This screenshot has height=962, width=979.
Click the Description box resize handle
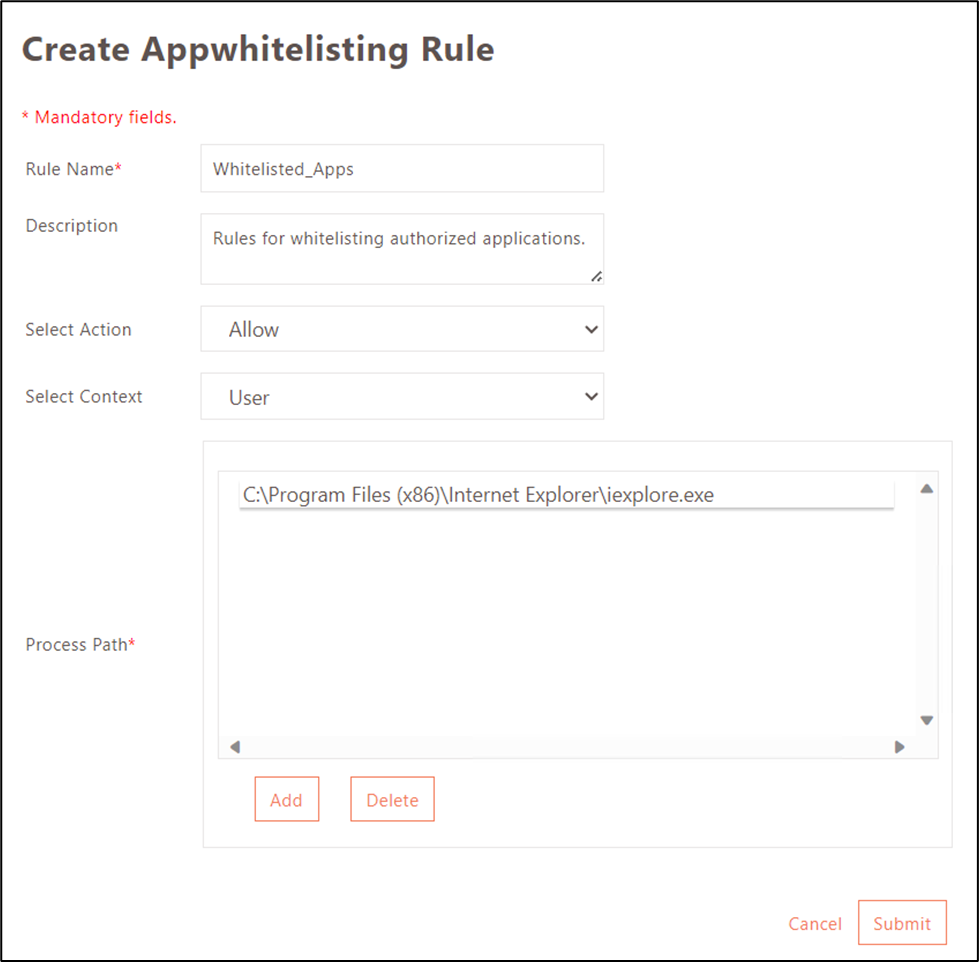coord(596,276)
